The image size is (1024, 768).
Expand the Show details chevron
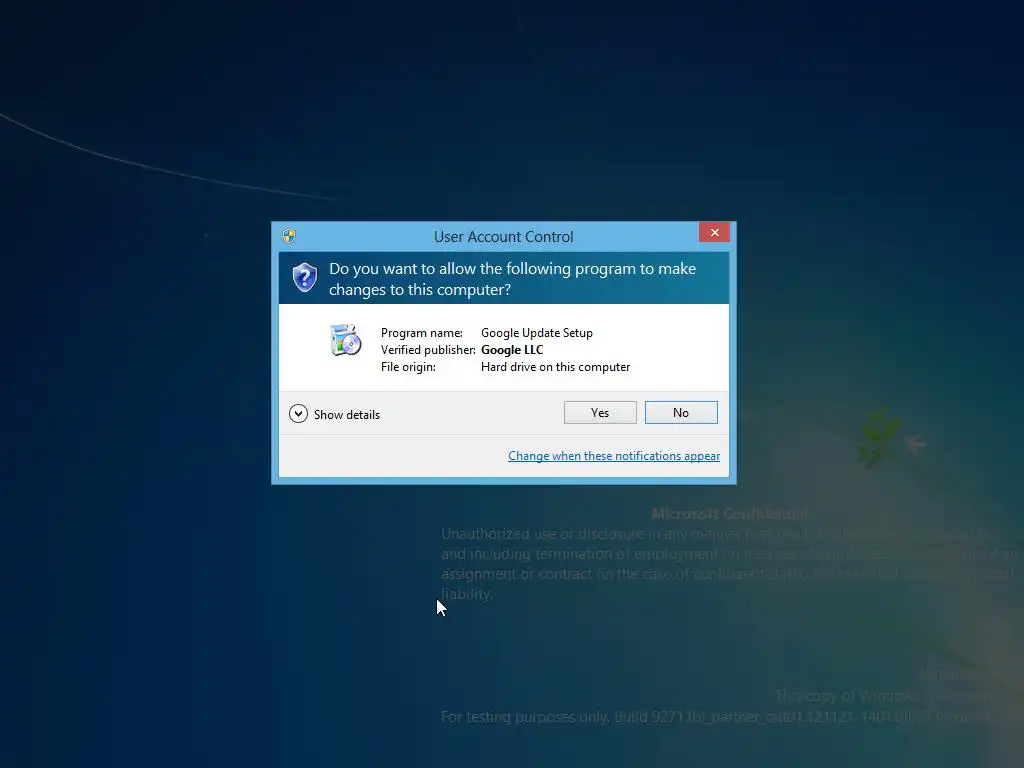click(x=298, y=414)
